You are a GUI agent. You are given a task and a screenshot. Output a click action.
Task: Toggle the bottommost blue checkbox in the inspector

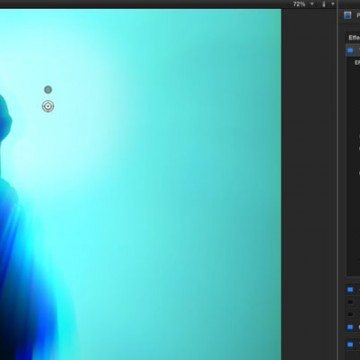[350, 344]
